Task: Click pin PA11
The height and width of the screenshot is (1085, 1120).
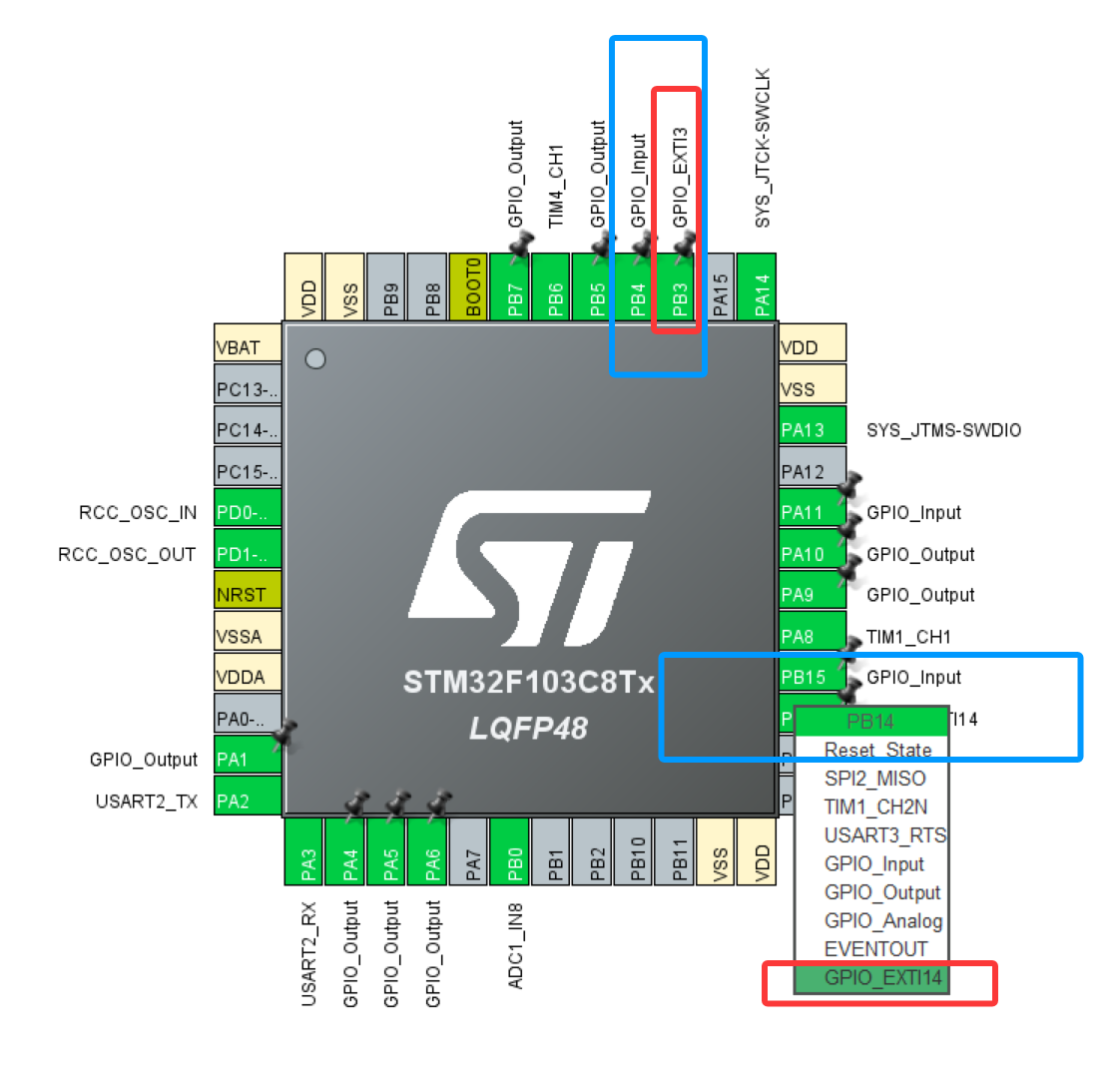Action: pos(813,508)
